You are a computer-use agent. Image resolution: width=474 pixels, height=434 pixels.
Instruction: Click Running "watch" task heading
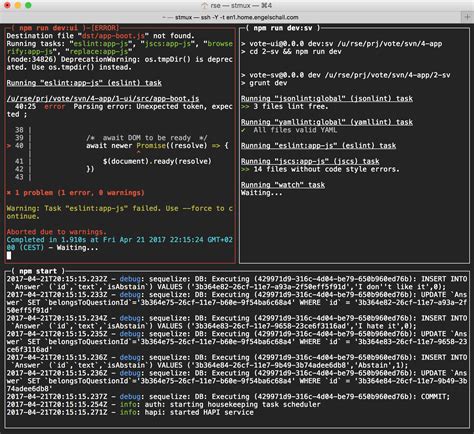pos(283,185)
